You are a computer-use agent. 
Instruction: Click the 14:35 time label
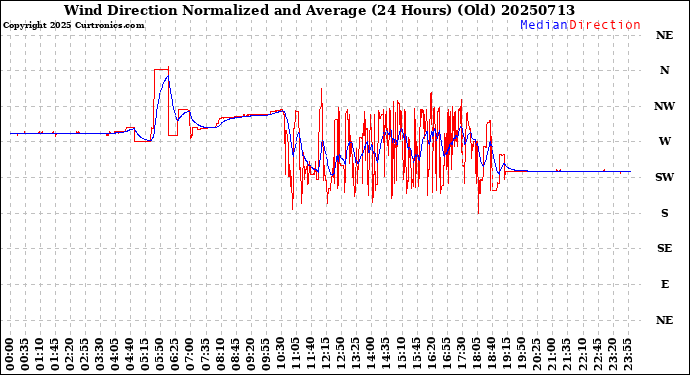(x=386, y=354)
